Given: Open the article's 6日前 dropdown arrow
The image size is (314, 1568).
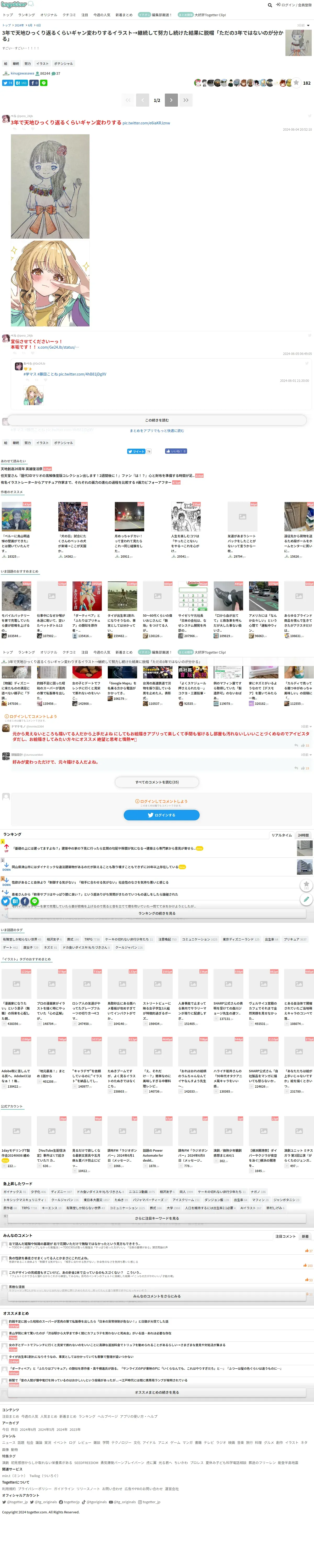Looking at the screenshot, I should [309, 26].
